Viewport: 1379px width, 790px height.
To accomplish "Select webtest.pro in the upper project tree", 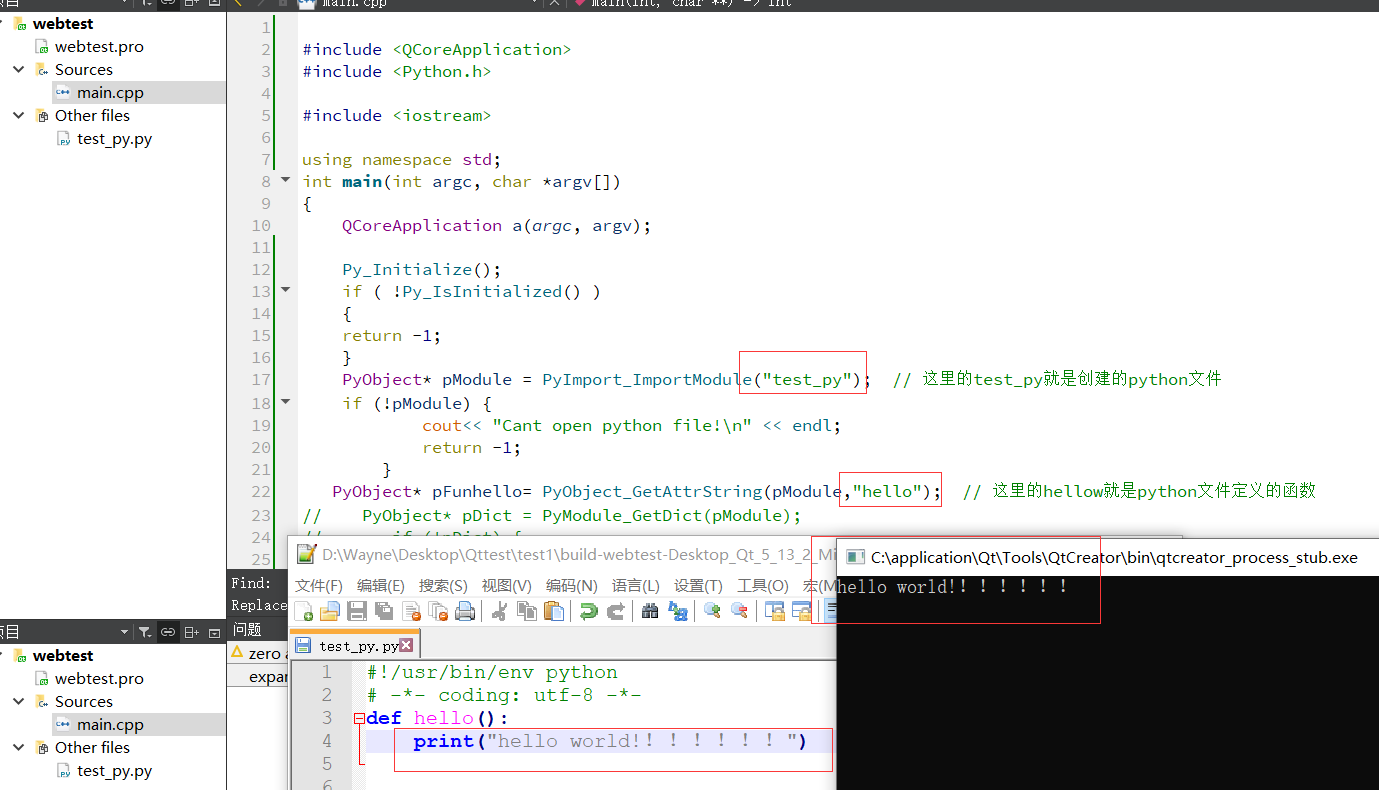I will [98, 46].
